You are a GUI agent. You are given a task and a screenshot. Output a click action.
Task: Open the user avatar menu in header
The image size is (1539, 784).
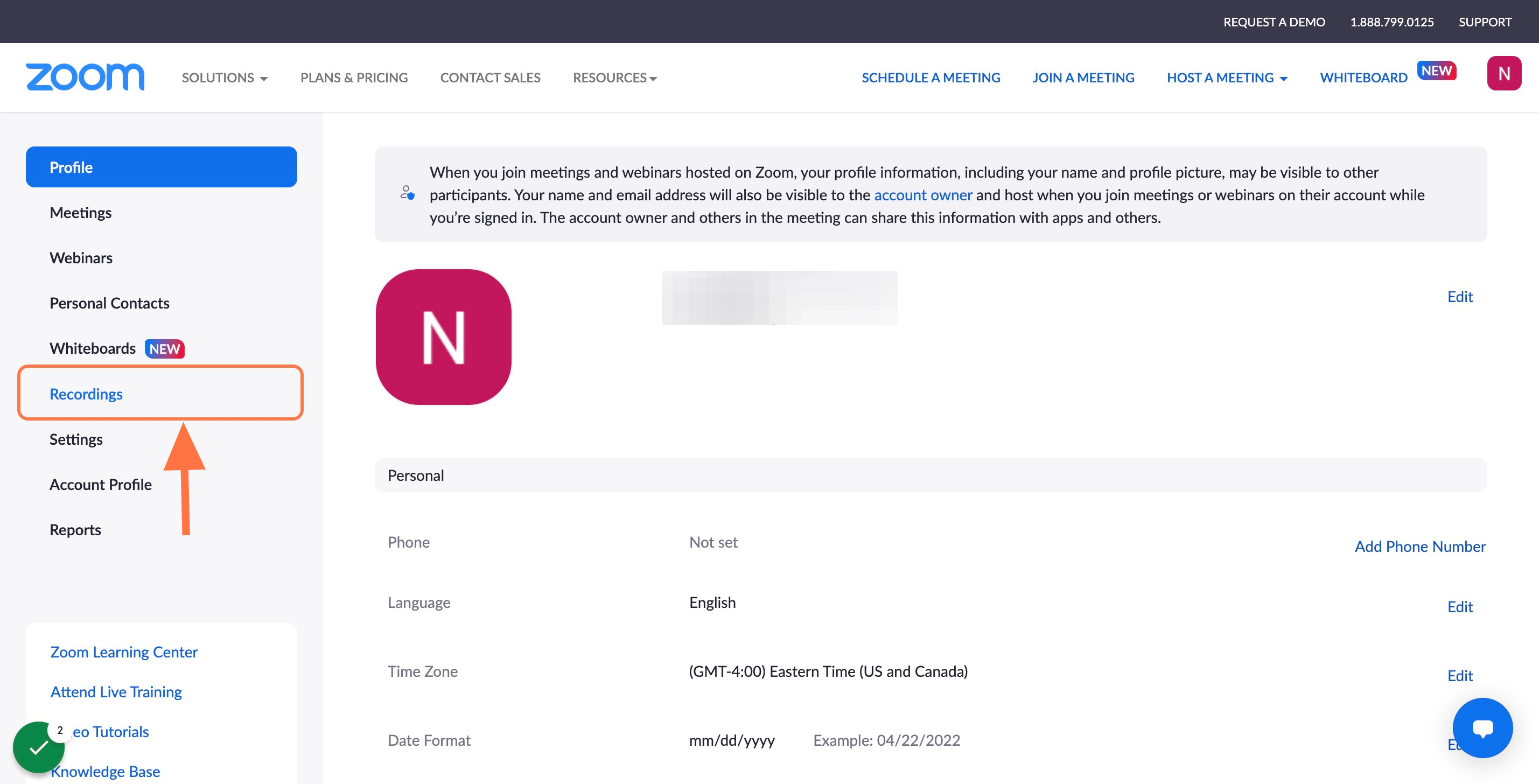tap(1504, 73)
